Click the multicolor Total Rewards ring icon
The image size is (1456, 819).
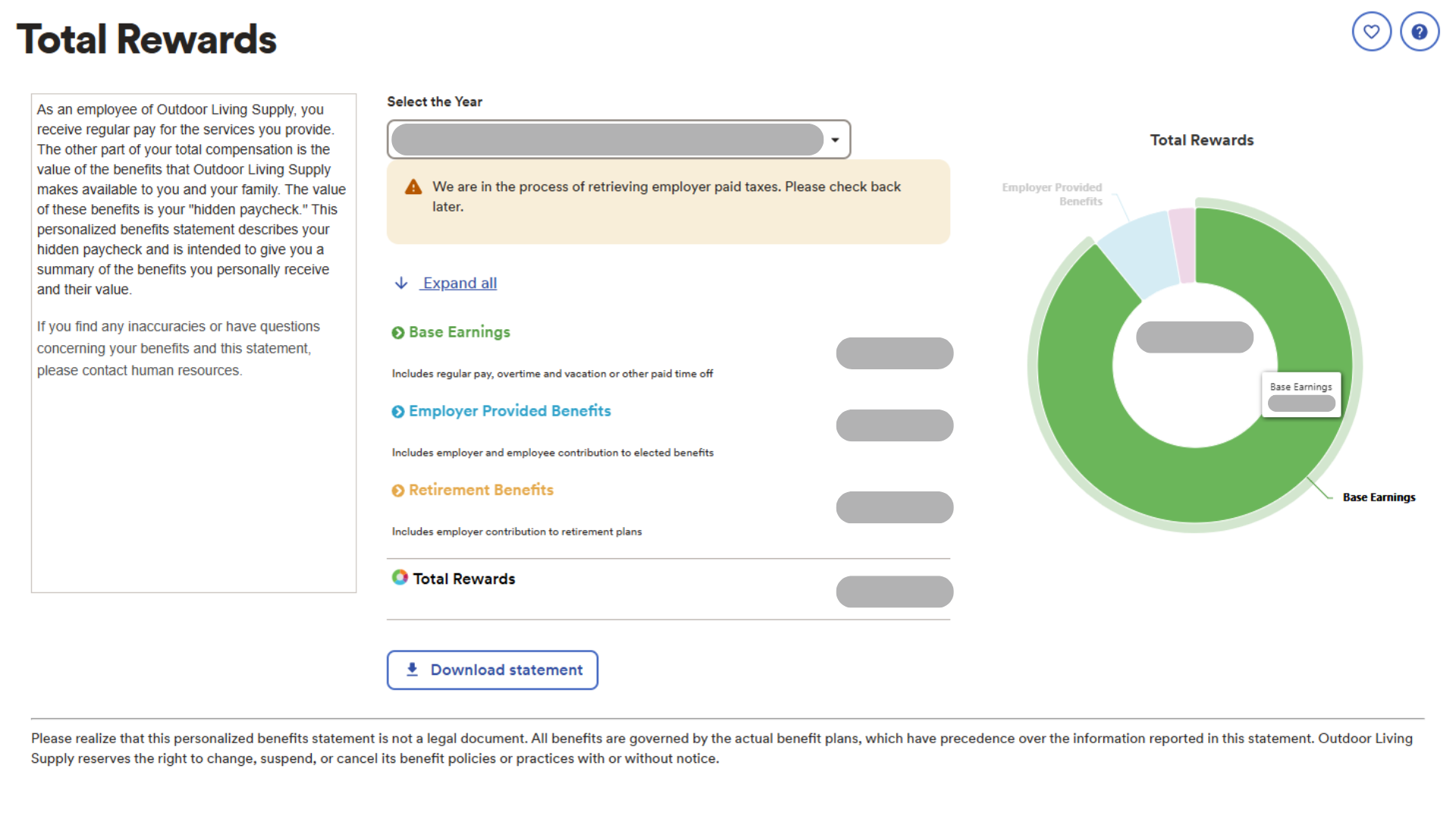click(x=400, y=577)
